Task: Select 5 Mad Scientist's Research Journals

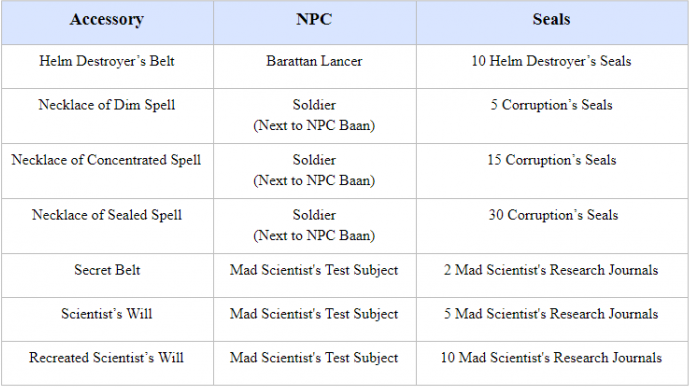Action: [551, 314]
